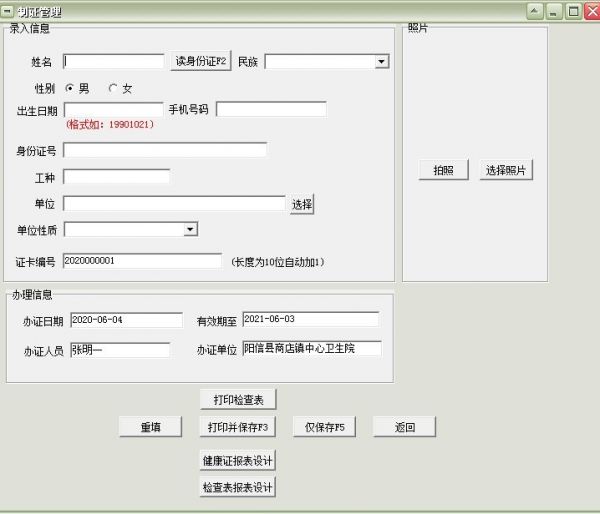The height and width of the screenshot is (514, 600).
Task: Expand the 单位性质 dropdown
Action: tap(190, 229)
